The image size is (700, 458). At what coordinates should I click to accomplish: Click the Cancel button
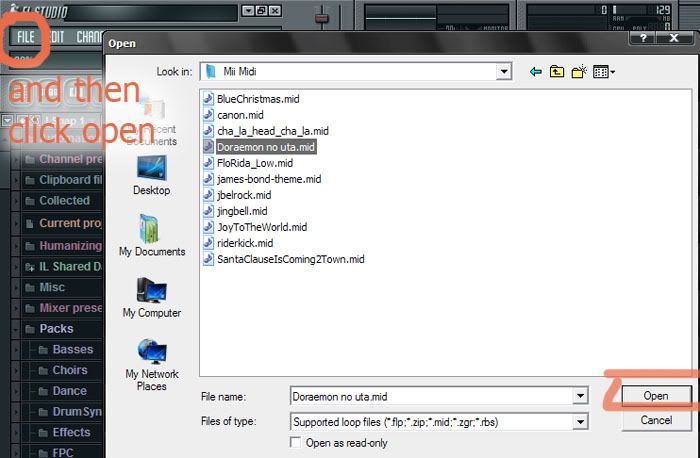656,420
